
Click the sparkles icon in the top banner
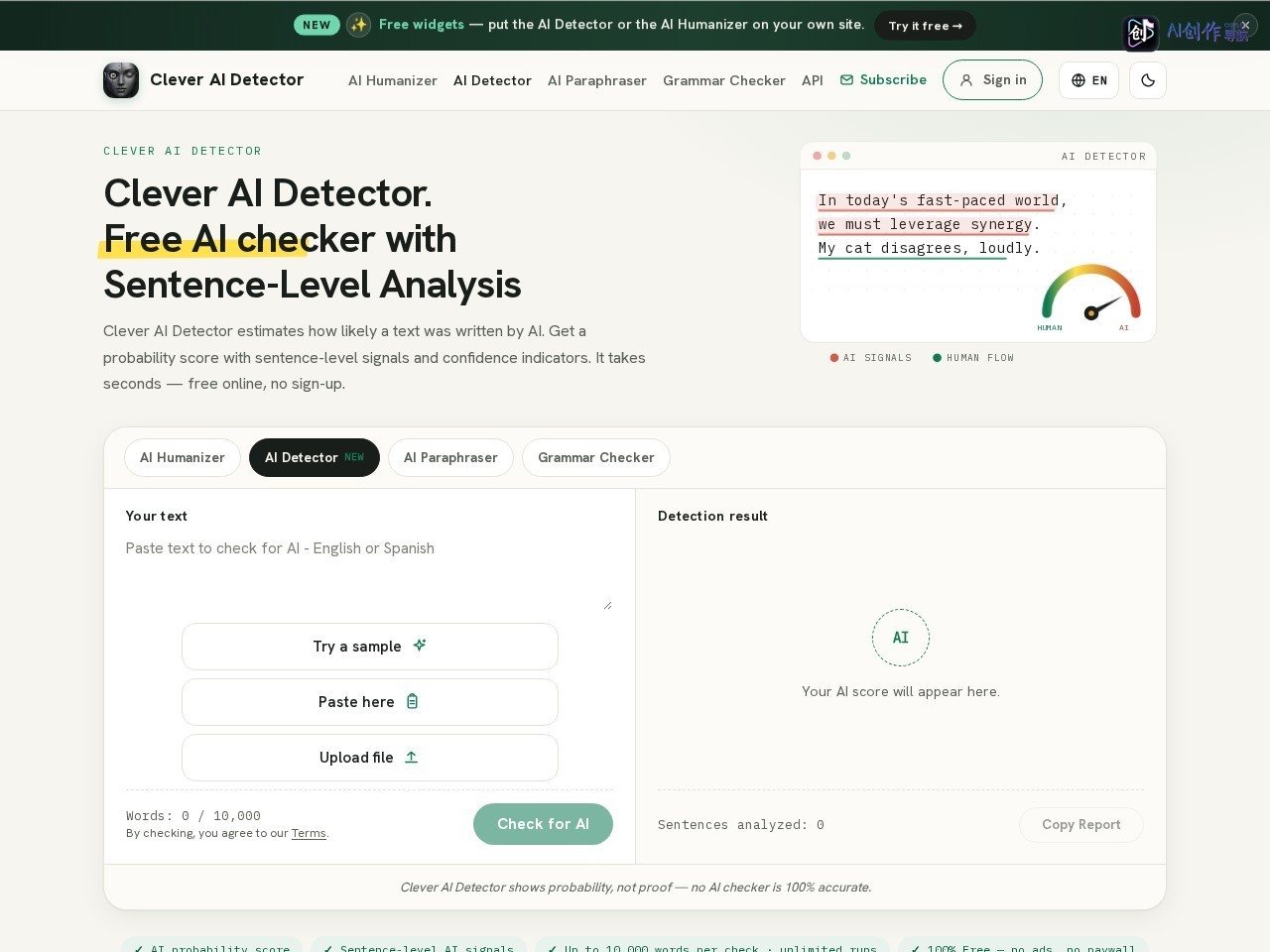point(359,25)
